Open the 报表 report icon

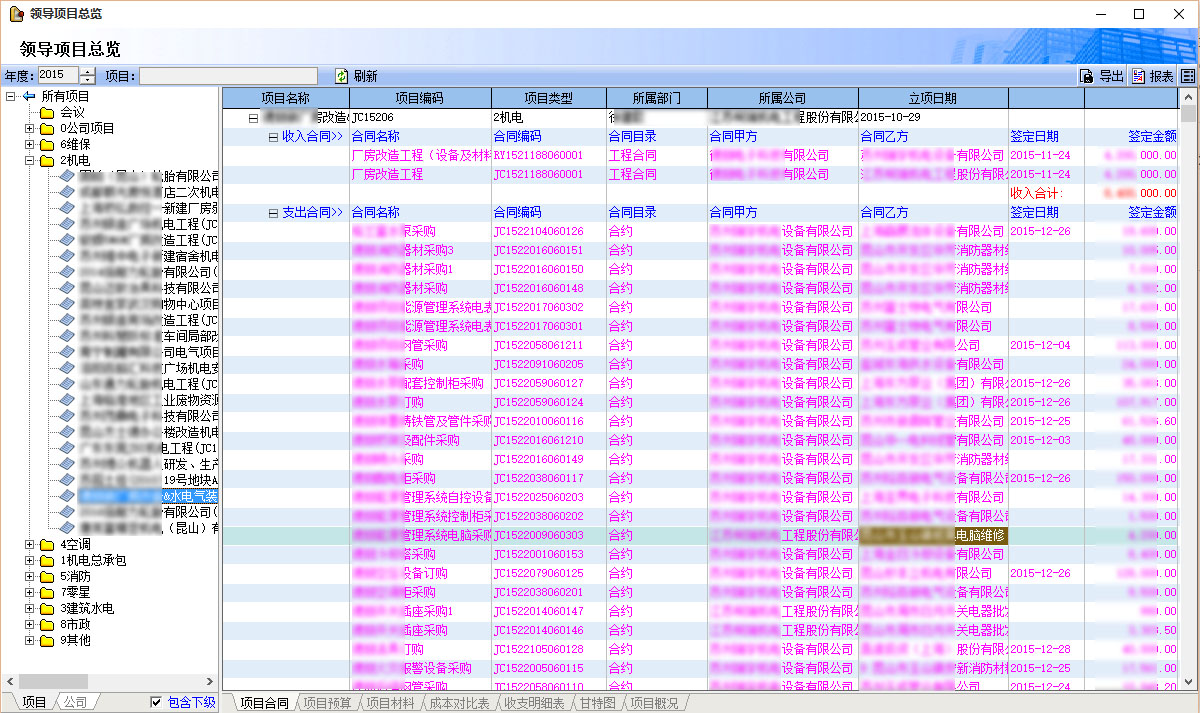(1139, 76)
